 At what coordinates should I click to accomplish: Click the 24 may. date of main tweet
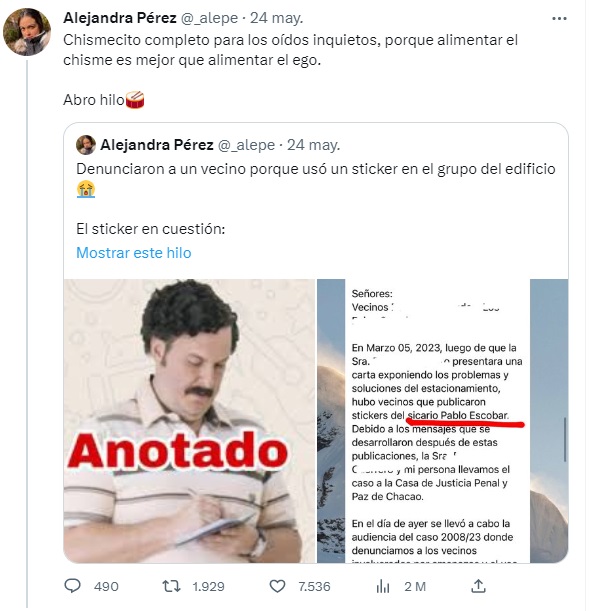(276, 18)
